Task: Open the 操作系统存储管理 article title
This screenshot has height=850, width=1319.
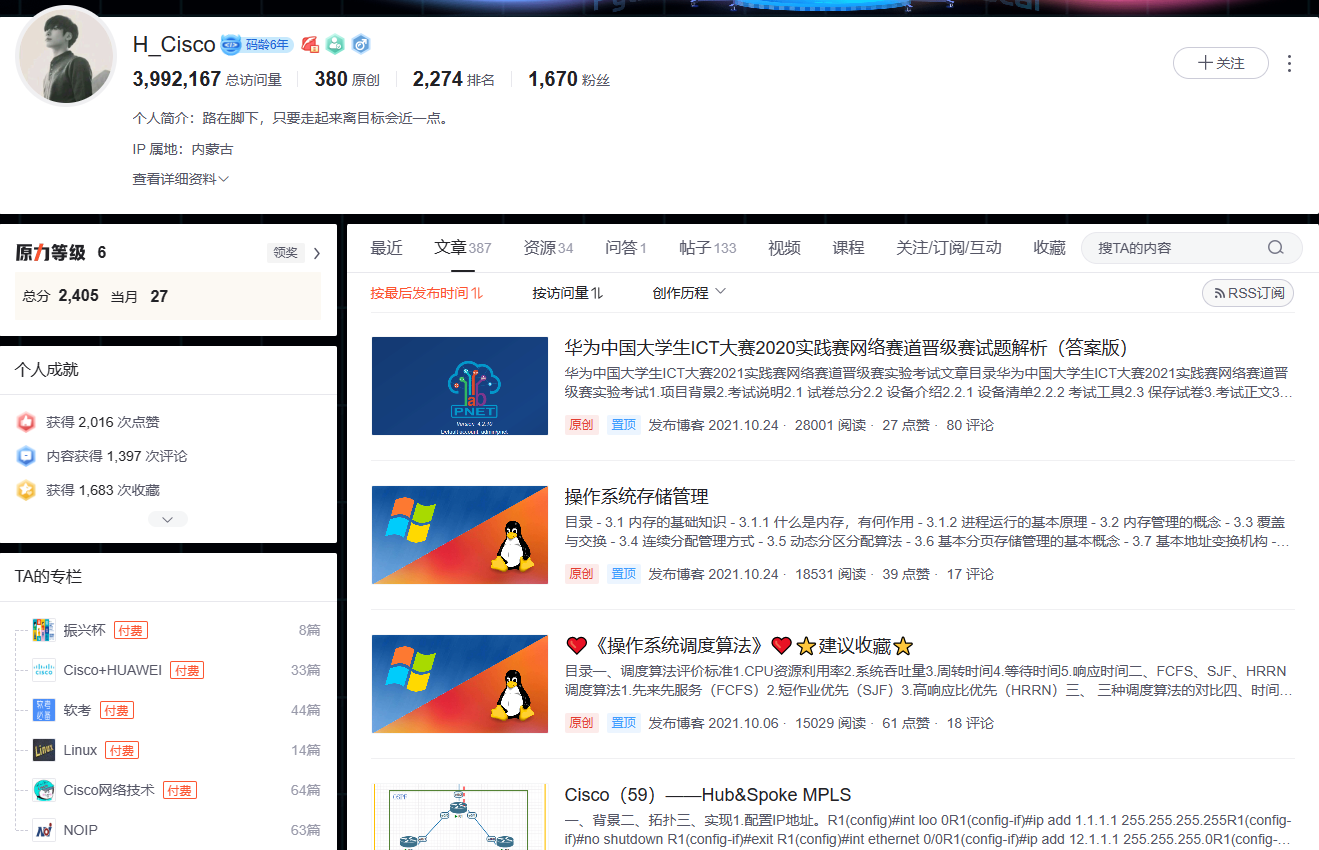Action: (x=636, y=497)
